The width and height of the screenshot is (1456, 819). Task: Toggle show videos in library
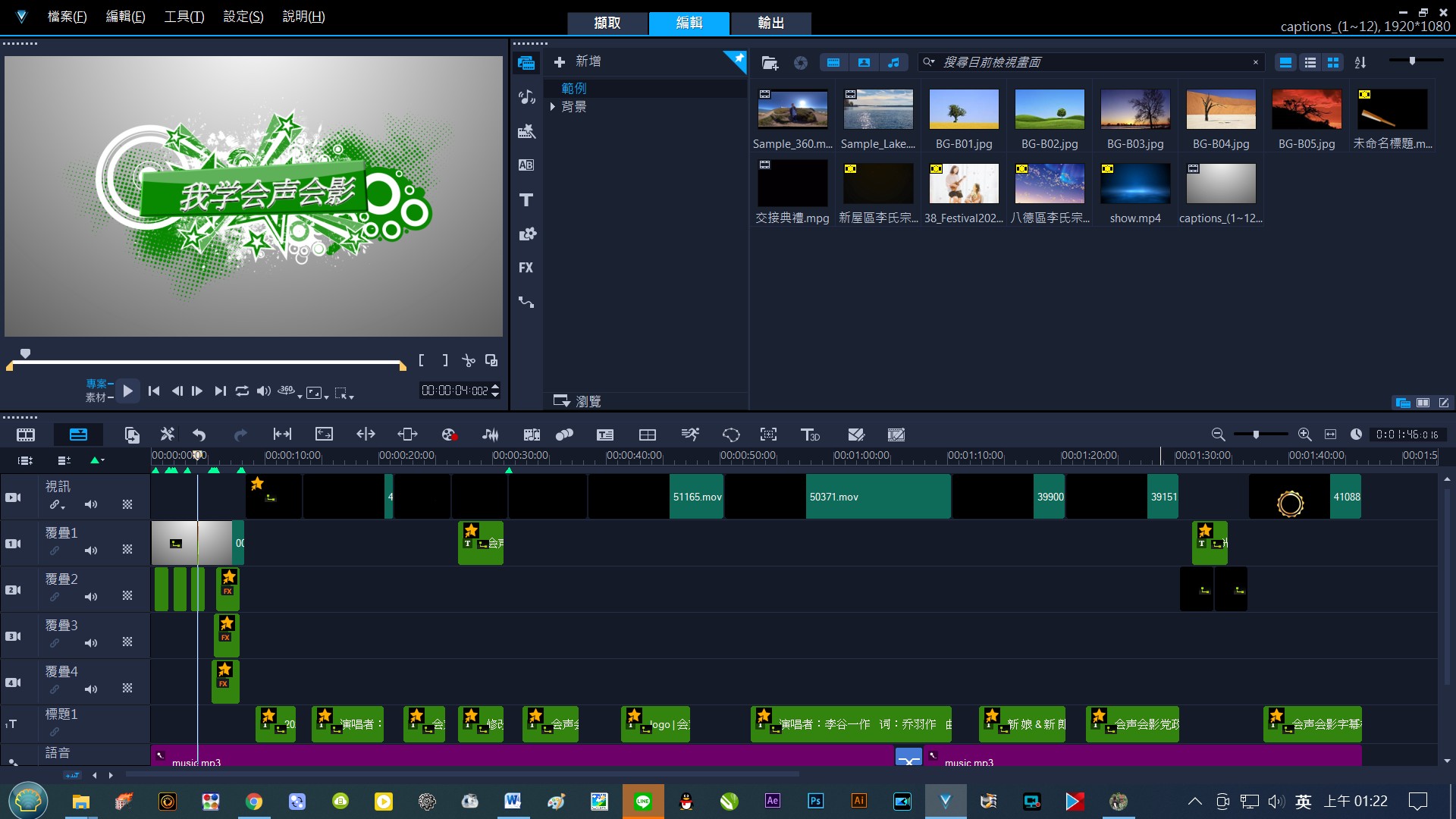coord(833,63)
